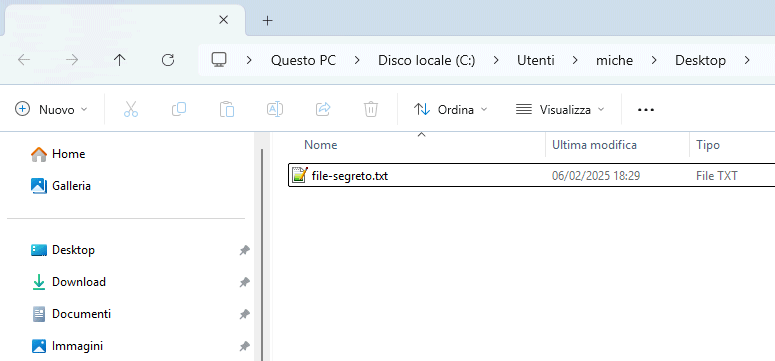Expand chevron after miche
The image size is (775, 361).
click(x=654, y=60)
